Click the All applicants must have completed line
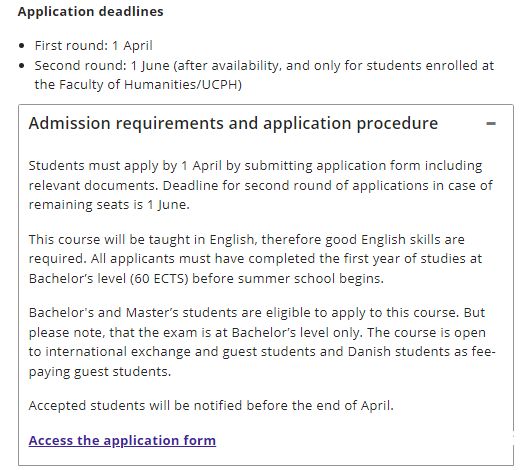 (x=255, y=259)
